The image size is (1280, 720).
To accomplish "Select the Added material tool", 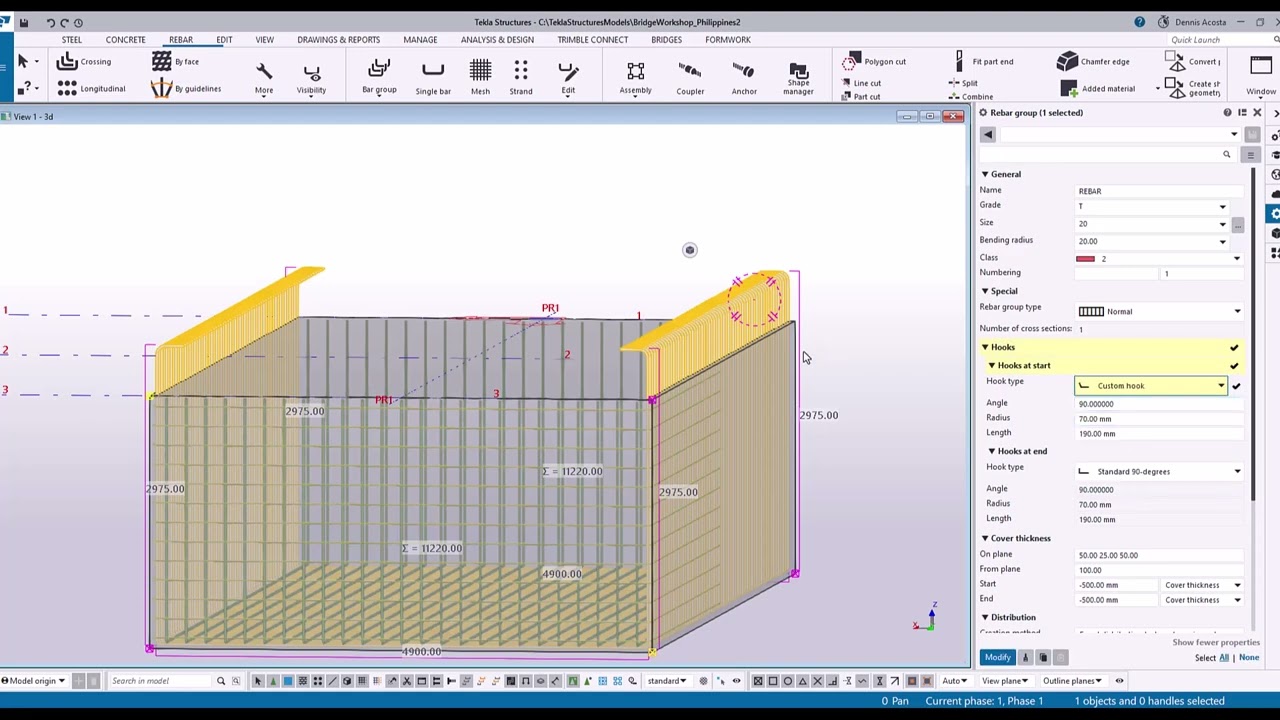I will 1097,89.
